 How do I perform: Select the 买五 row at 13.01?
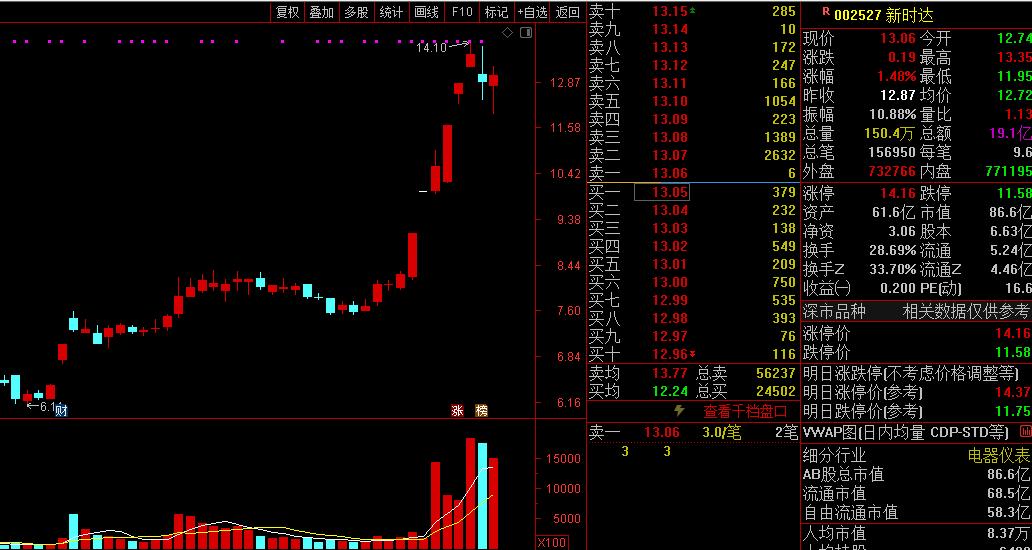(692, 264)
